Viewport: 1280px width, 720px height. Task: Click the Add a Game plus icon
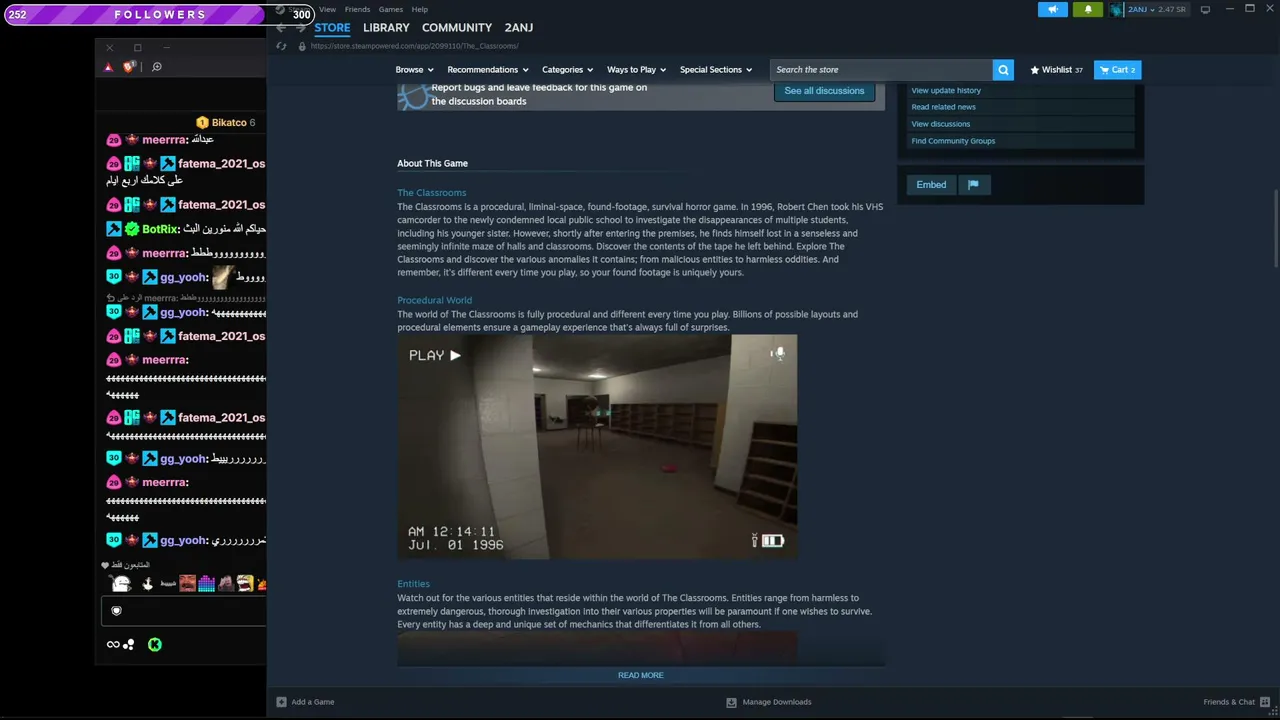[281, 702]
